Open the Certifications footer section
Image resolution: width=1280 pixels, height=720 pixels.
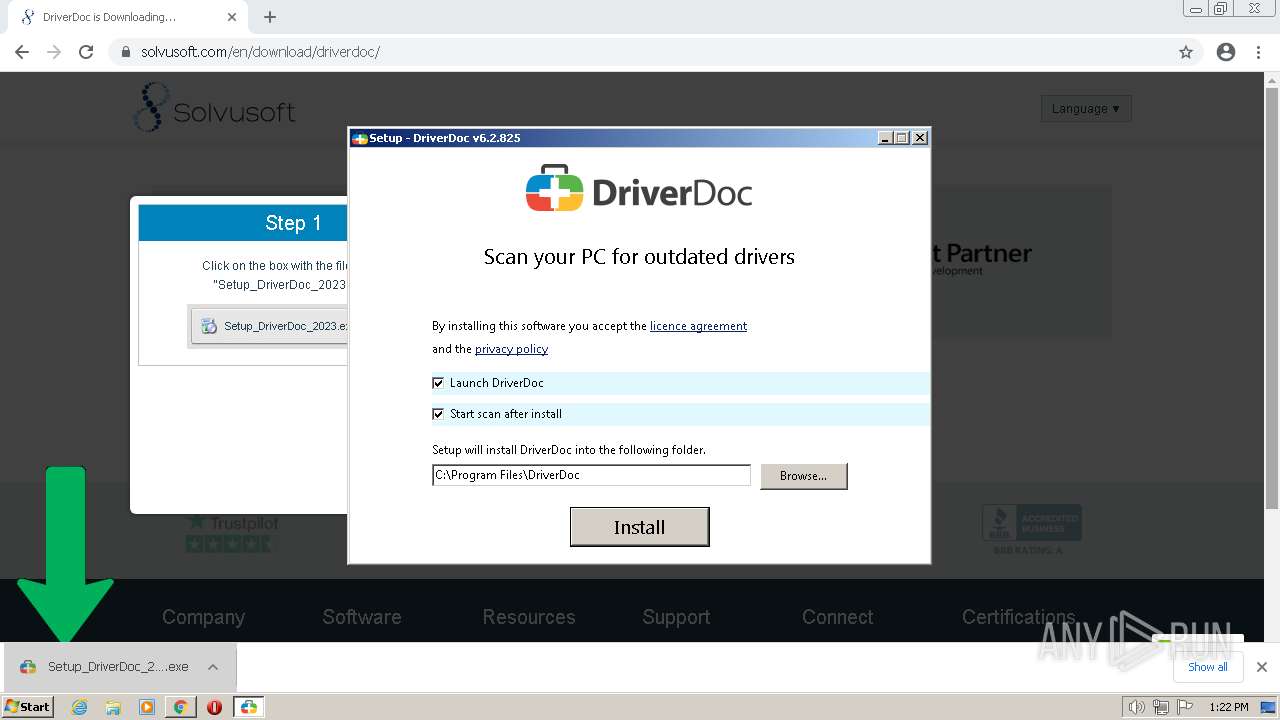tap(1019, 617)
